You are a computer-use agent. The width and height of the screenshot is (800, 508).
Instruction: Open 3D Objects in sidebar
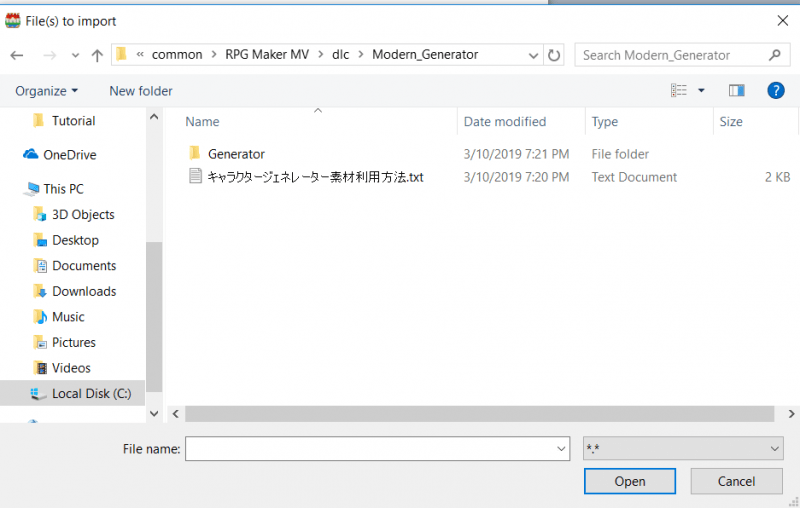[83, 215]
